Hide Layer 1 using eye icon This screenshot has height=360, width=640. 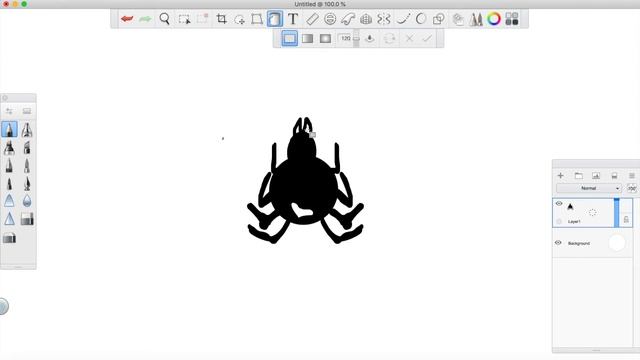point(559,203)
